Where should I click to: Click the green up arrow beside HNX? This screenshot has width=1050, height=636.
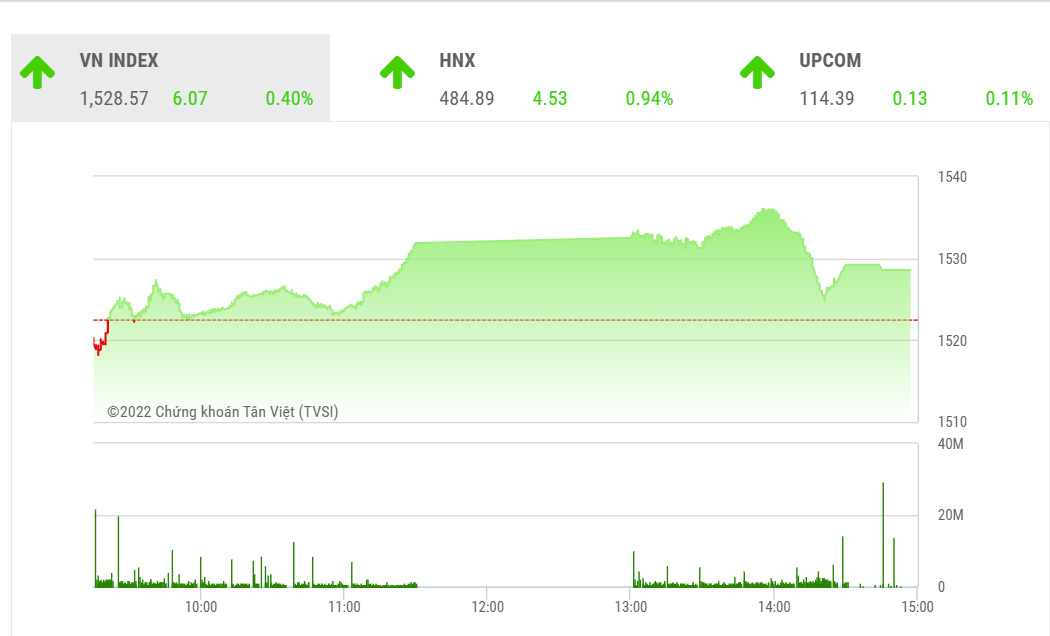(x=397, y=71)
